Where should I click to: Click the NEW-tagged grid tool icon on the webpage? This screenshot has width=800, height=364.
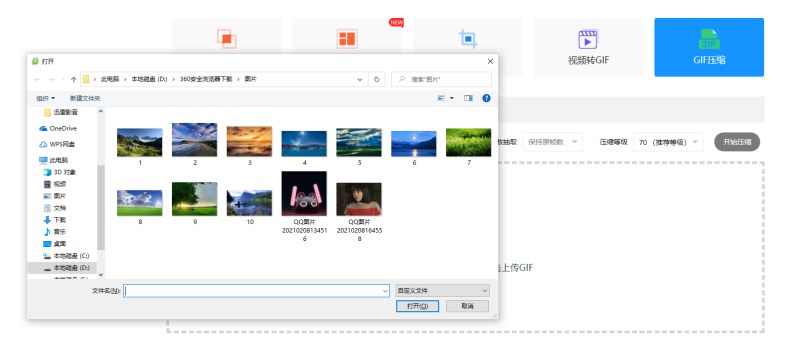coord(347,39)
